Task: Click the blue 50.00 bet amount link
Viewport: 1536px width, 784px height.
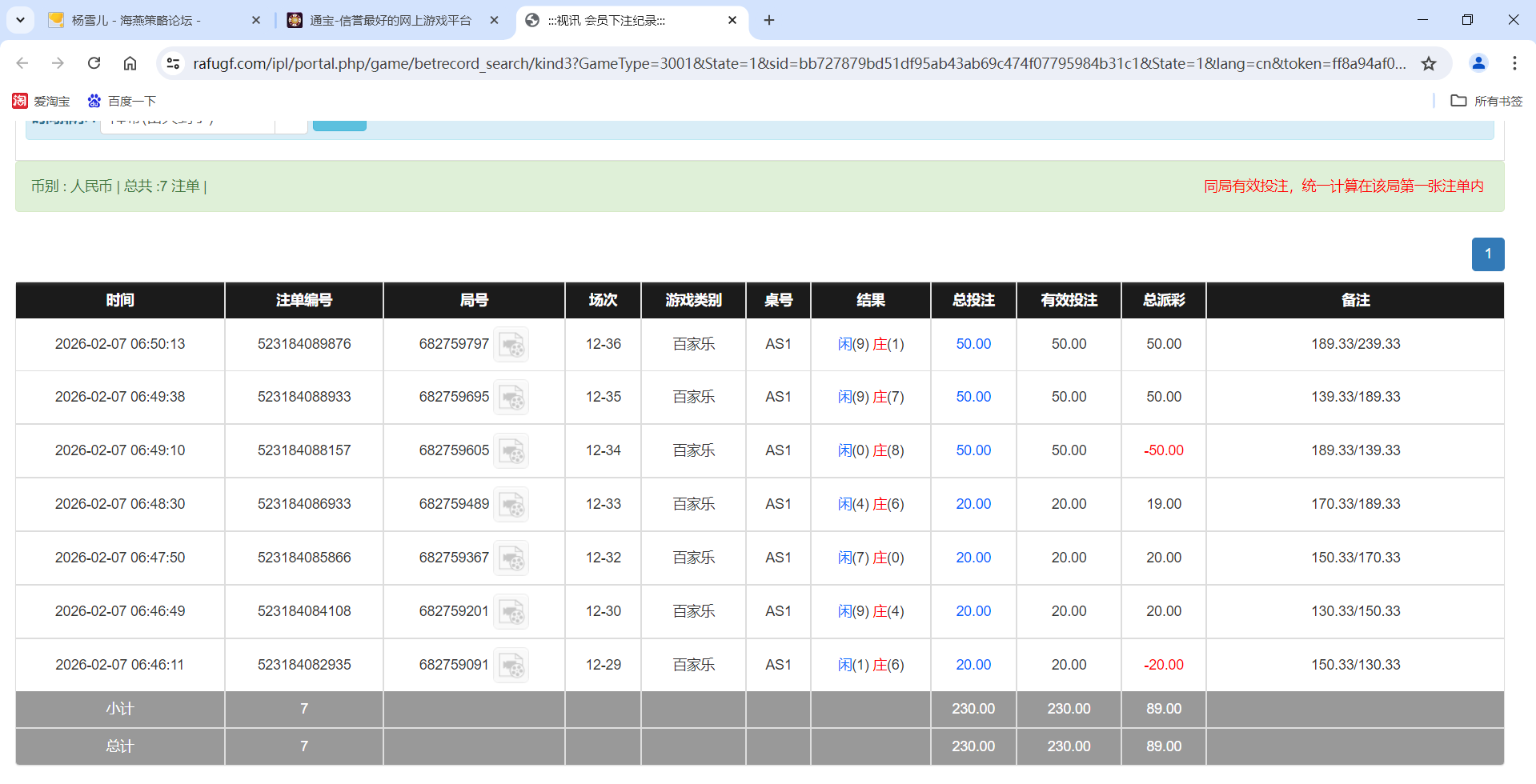Action: point(973,344)
